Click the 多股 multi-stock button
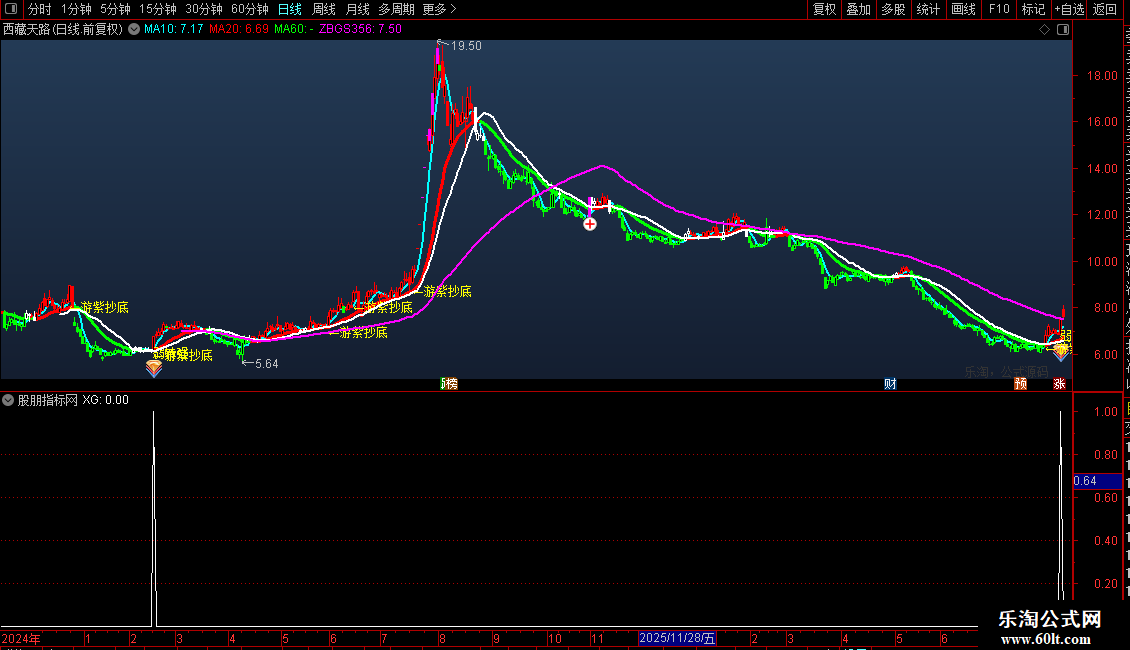Image resolution: width=1130 pixels, height=650 pixels. tap(893, 9)
